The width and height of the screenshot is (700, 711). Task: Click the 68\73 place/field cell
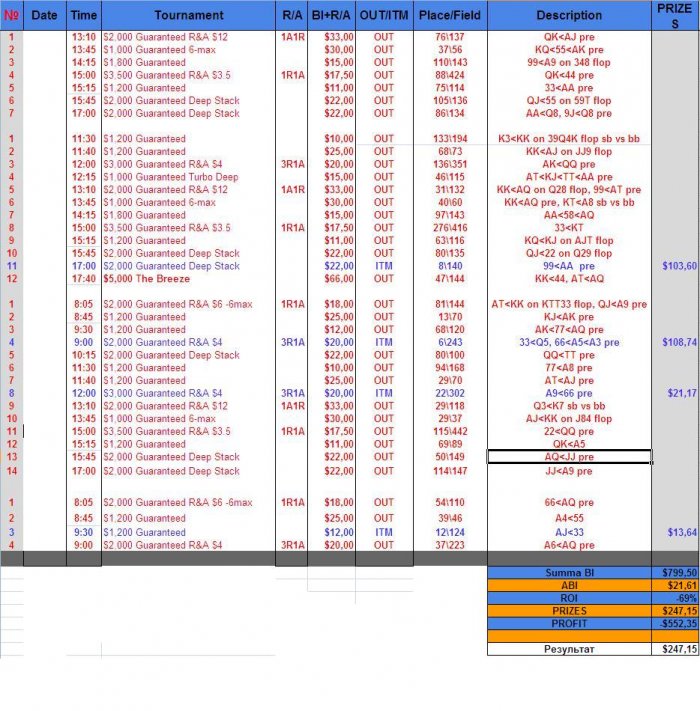450,151
